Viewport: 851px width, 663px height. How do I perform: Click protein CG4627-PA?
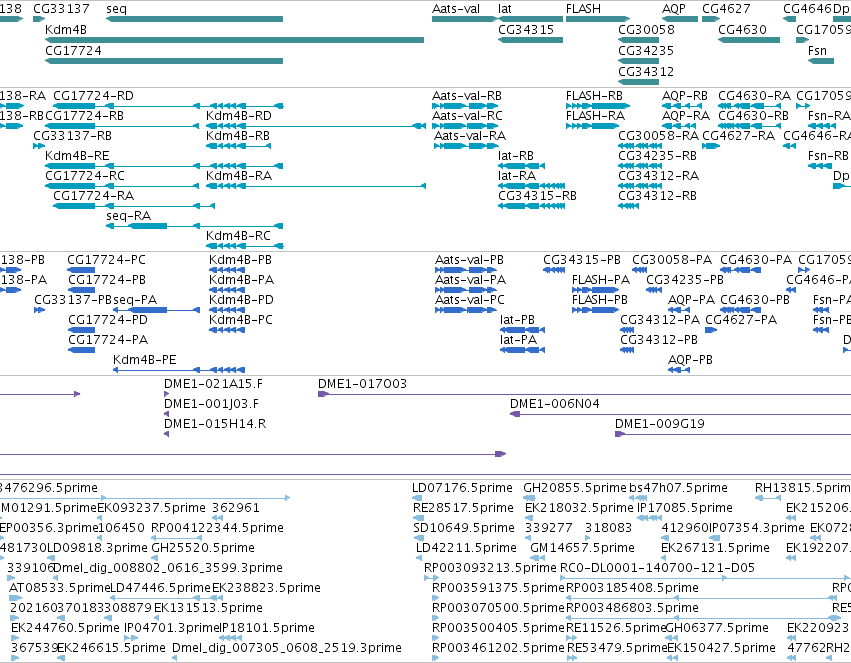tap(741, 320)
